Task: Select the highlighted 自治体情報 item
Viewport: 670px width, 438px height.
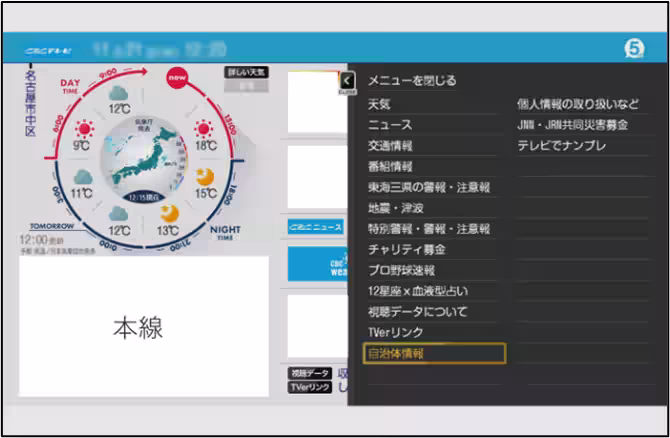Action: click(434, 353)
